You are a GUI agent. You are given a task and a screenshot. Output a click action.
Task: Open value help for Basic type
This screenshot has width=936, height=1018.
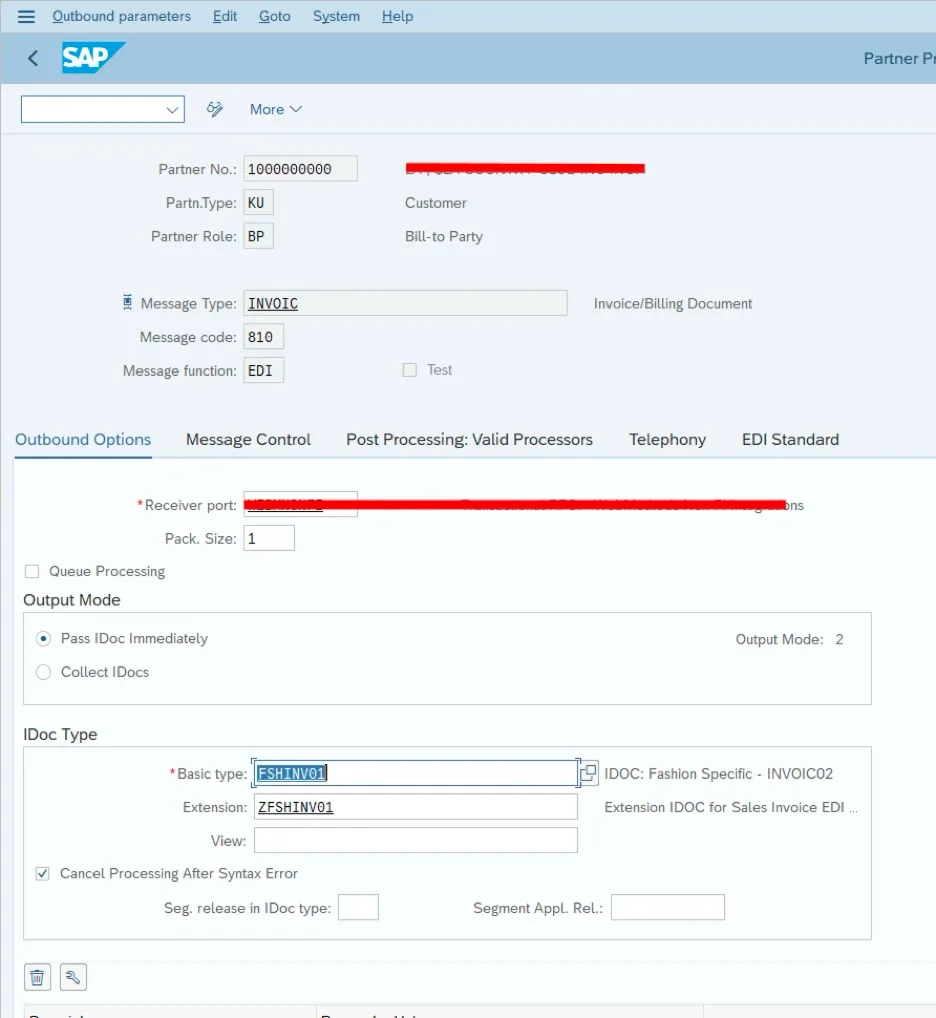click(x=588, y=773)
